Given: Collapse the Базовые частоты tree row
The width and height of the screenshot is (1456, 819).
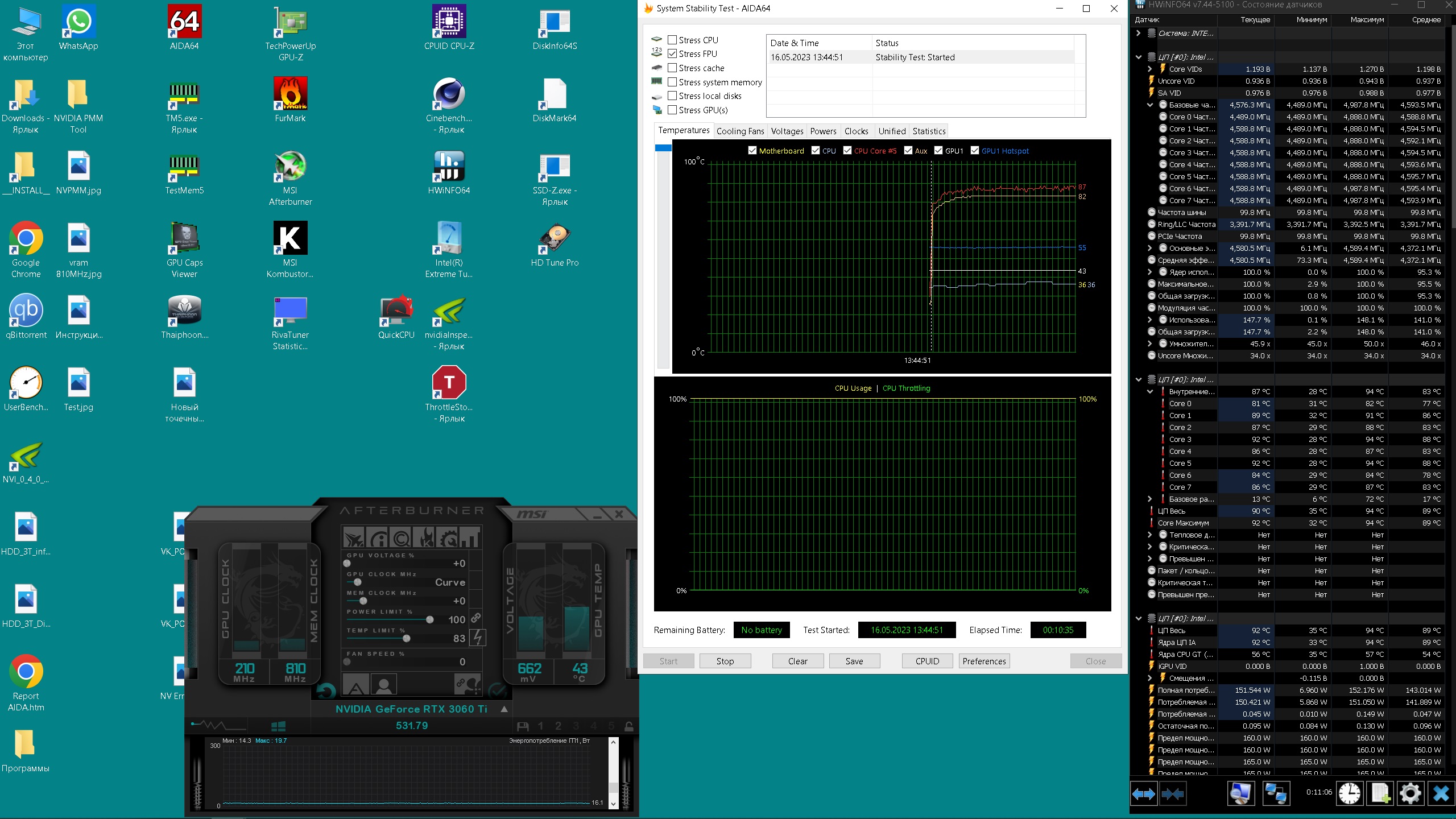Looking at the screenshot, I should click(1150, 105).
